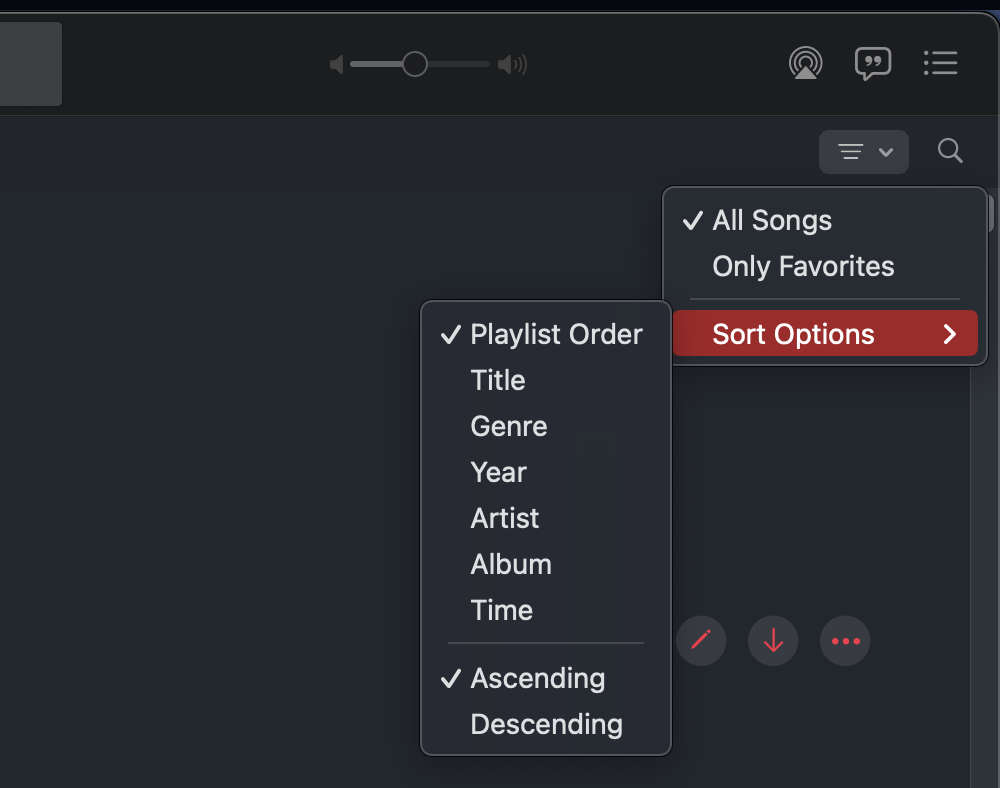Choose Descending sort direction
The width and height of the screenshot is (1000, 788).
[546, 724]
